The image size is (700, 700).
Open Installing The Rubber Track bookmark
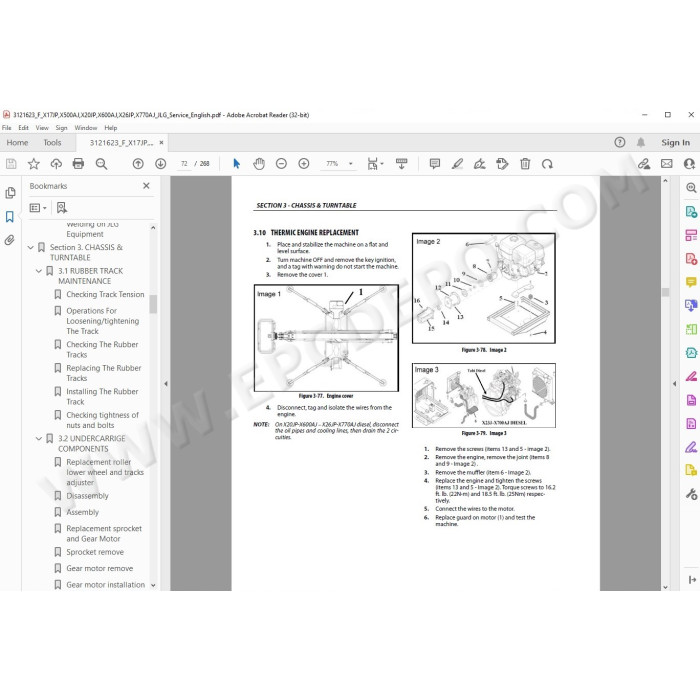102,396
